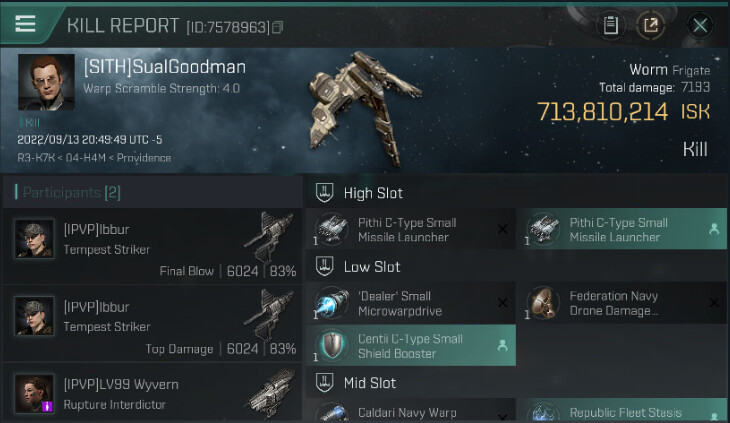This screenshot has height=423, width=730.
Task: Copy the kill report ID
Action: (277, 27)
